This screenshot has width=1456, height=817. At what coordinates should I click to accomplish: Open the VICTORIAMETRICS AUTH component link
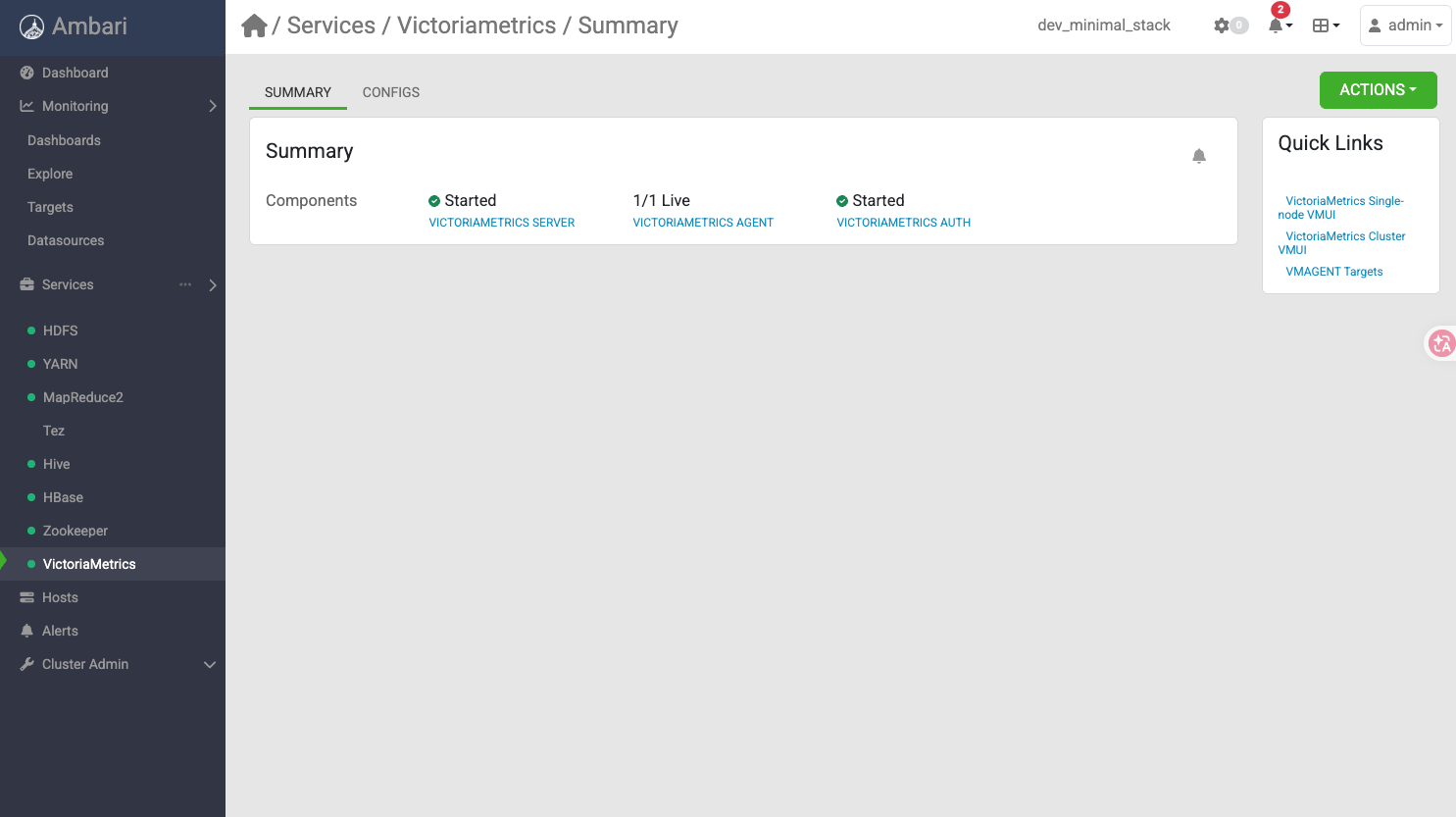pyautogui.click(x=904, y=223)
